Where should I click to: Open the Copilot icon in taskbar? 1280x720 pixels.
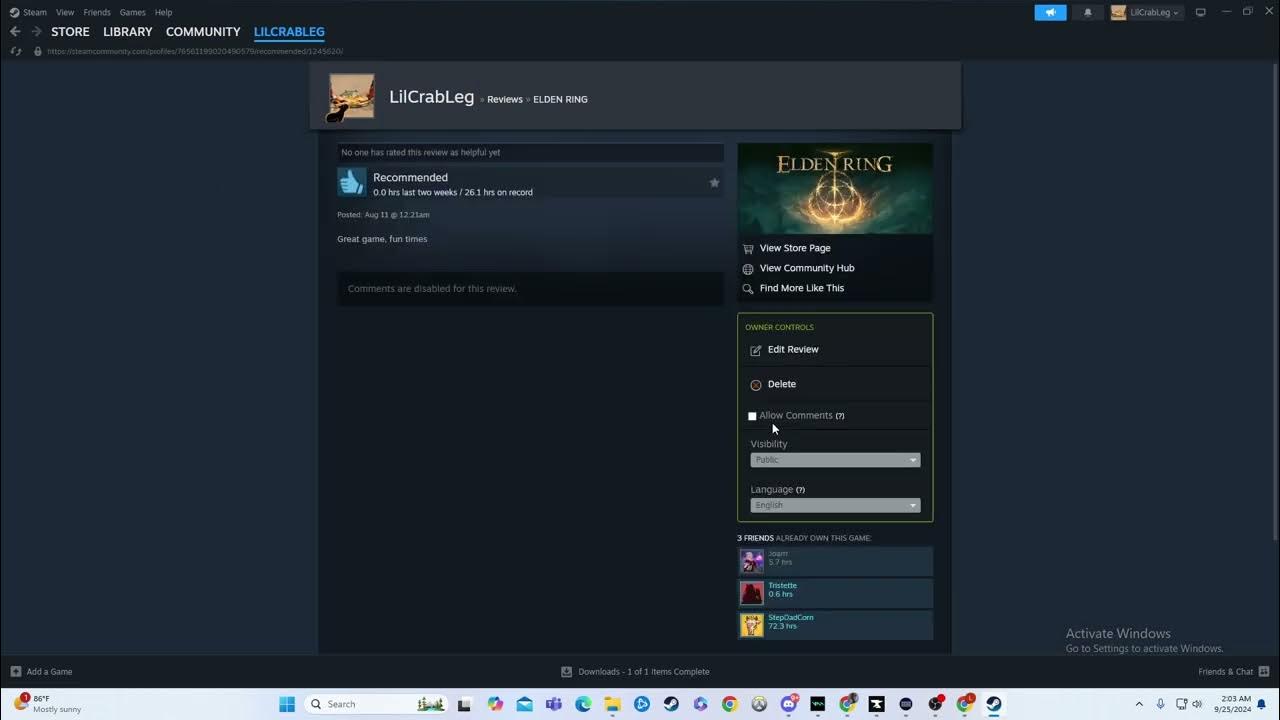[495, 704]
